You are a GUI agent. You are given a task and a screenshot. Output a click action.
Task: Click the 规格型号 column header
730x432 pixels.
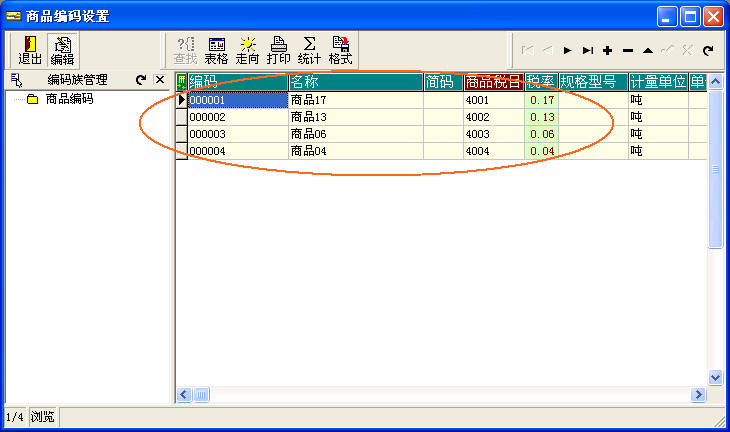pyautogui.click(x=594, y=82)
